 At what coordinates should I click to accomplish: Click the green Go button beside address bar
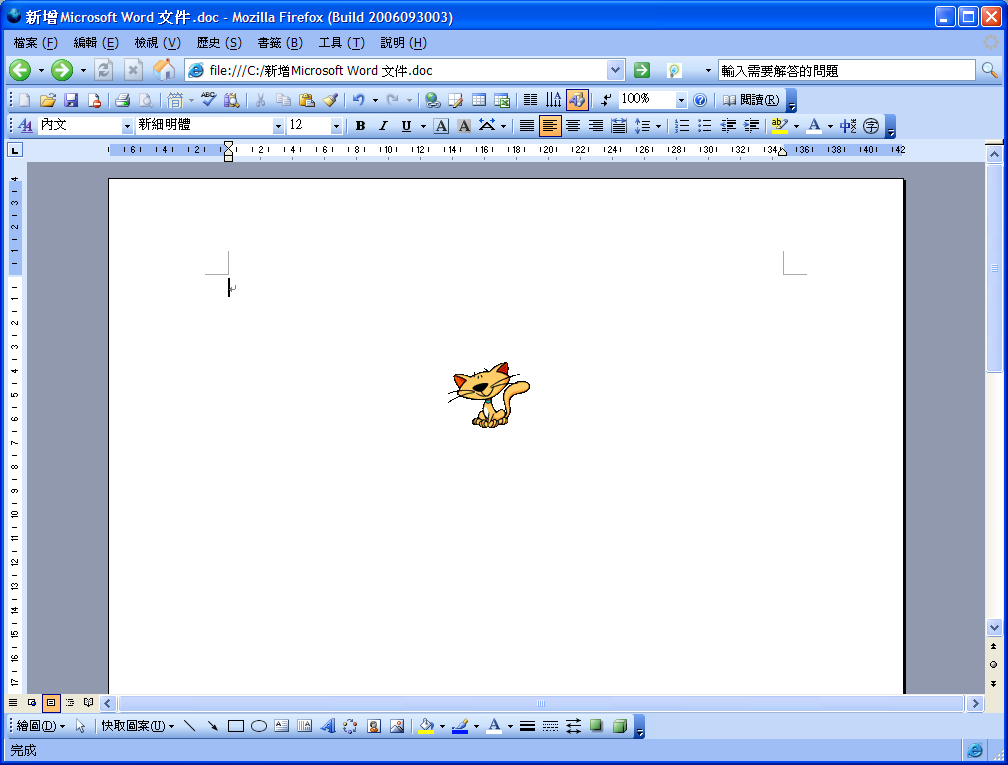(x=642, y=70)
